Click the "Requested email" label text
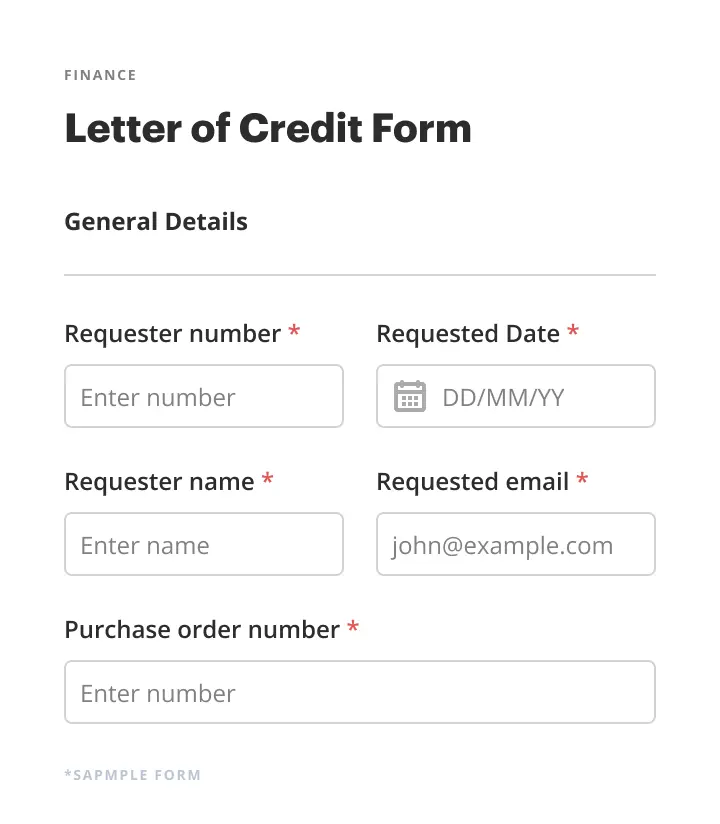720x824 pixels. tap(472, 482)
